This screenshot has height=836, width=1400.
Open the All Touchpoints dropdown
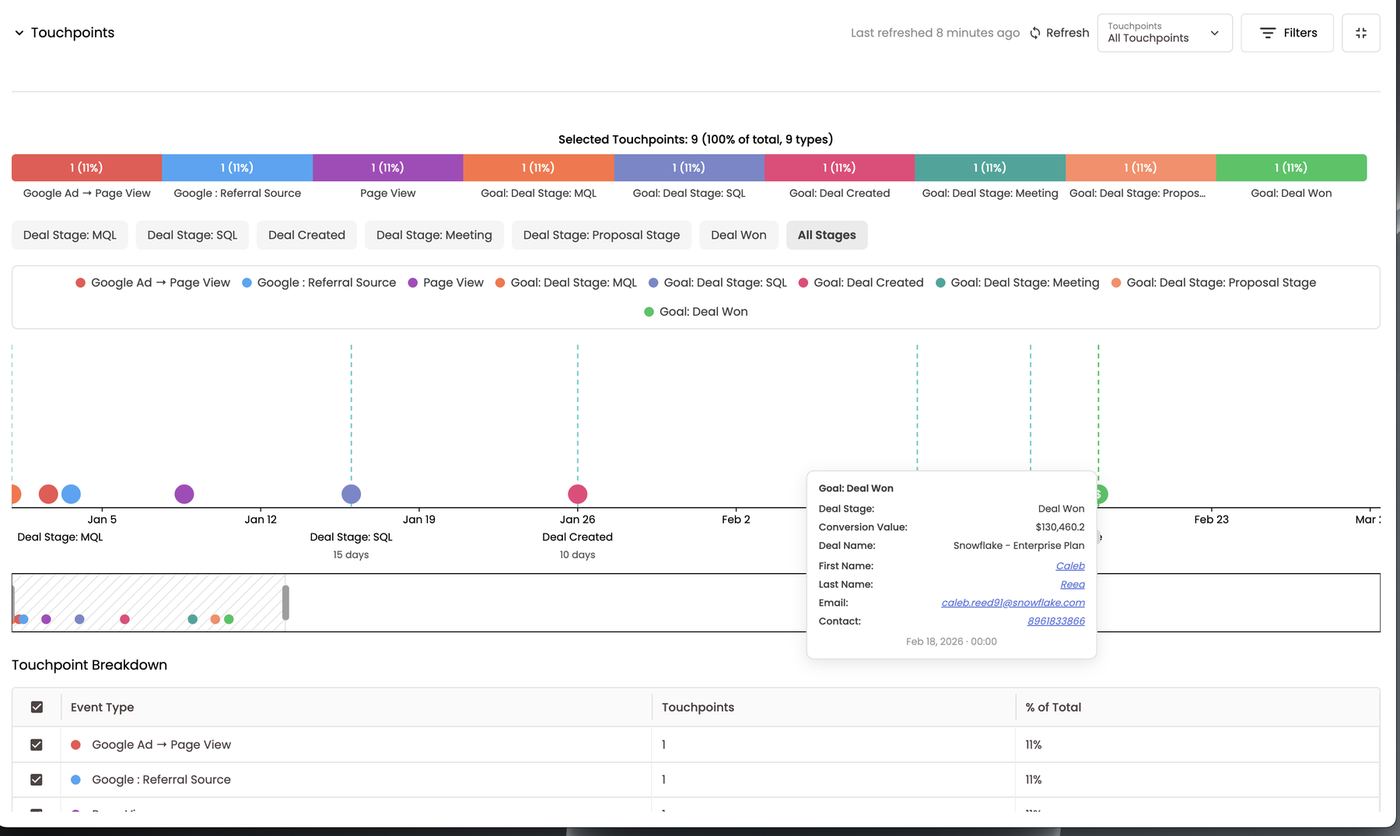[x=1164, y=33]
